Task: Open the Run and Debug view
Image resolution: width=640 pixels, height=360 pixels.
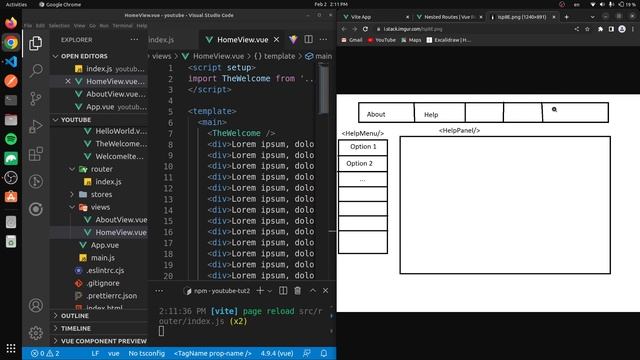Action: coord(36,126)
